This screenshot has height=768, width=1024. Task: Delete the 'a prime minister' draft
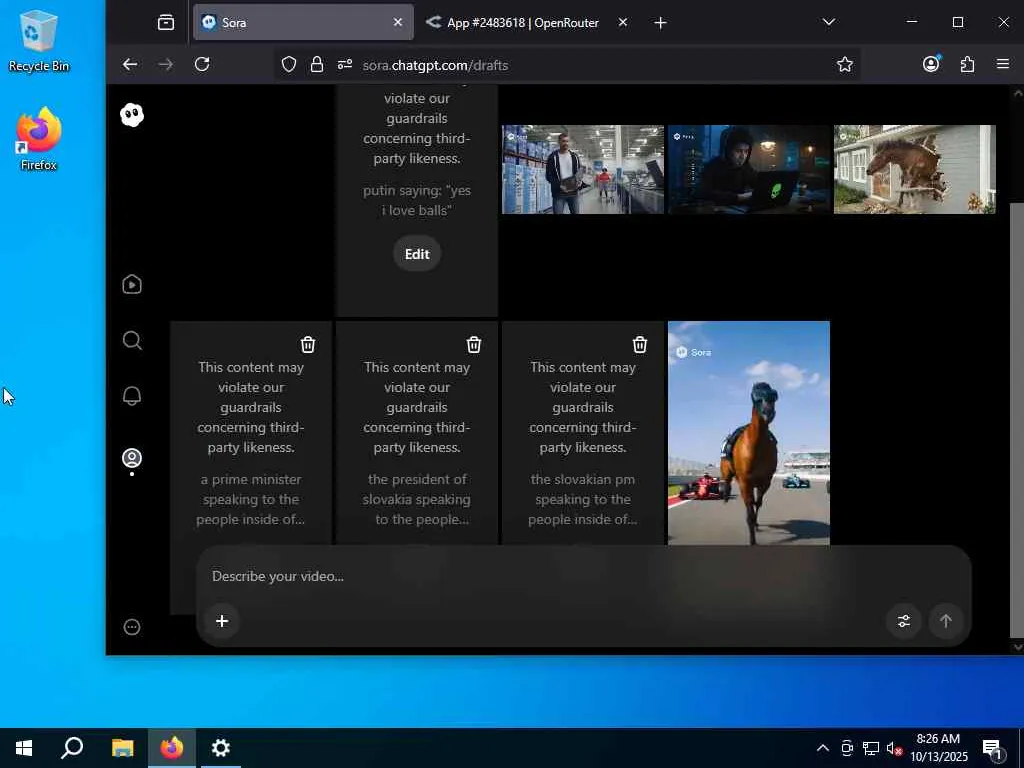(308, 345)
